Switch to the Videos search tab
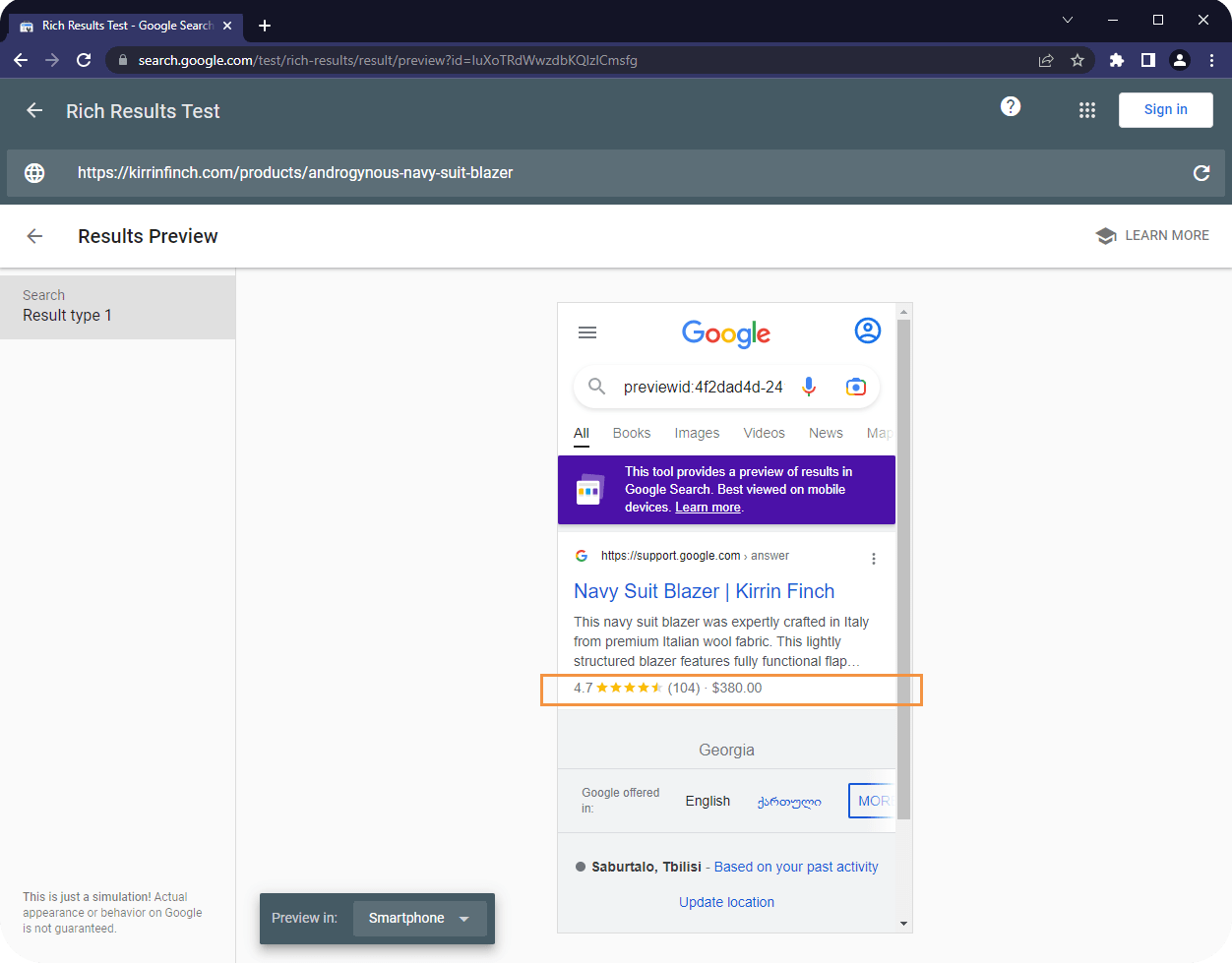The width and height of the screenshot is (1232, 963). (x=765, y=433)
